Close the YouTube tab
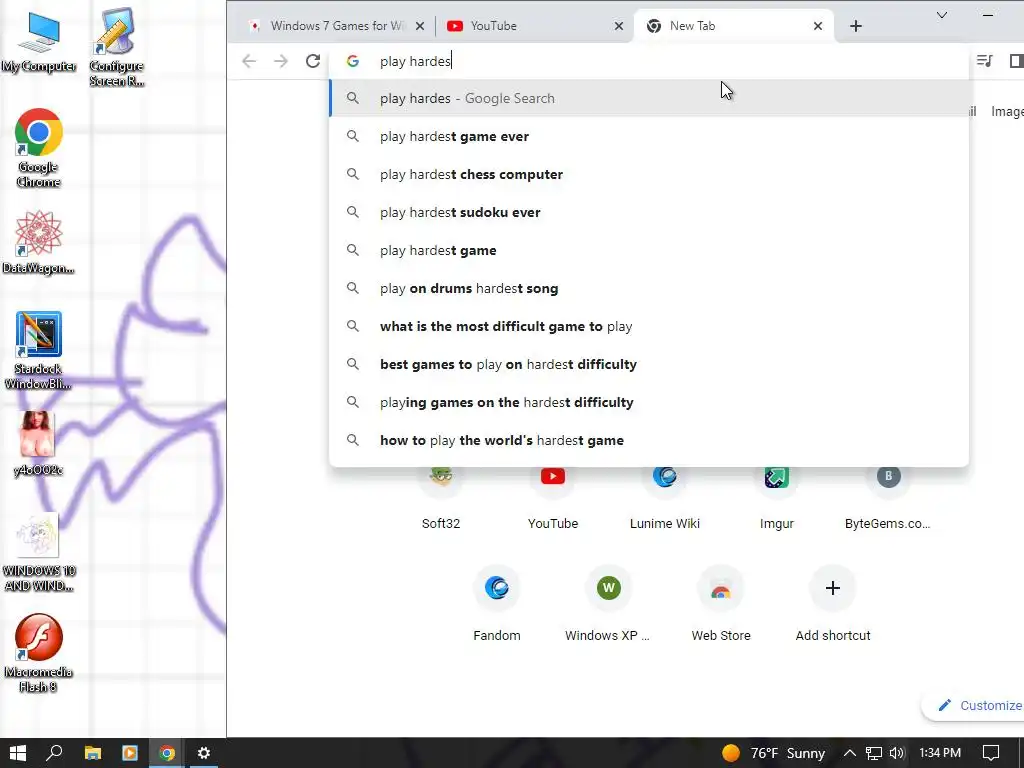 coord(619,26)
